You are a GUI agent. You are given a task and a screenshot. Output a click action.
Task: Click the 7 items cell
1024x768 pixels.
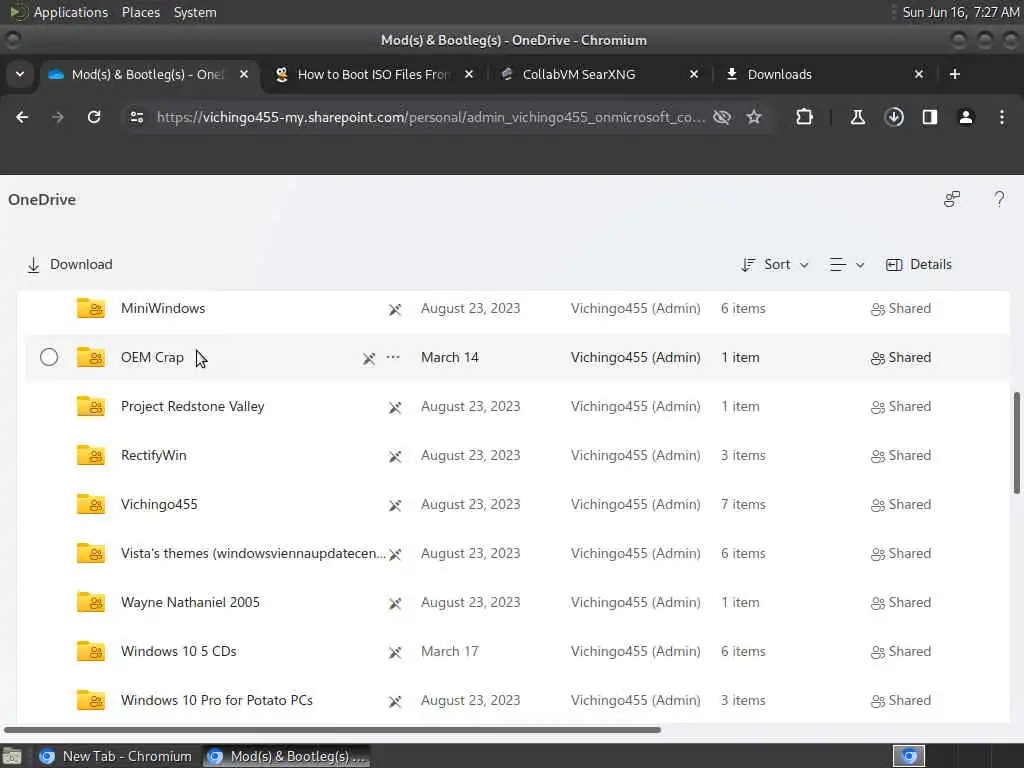[x=743, y=504]
